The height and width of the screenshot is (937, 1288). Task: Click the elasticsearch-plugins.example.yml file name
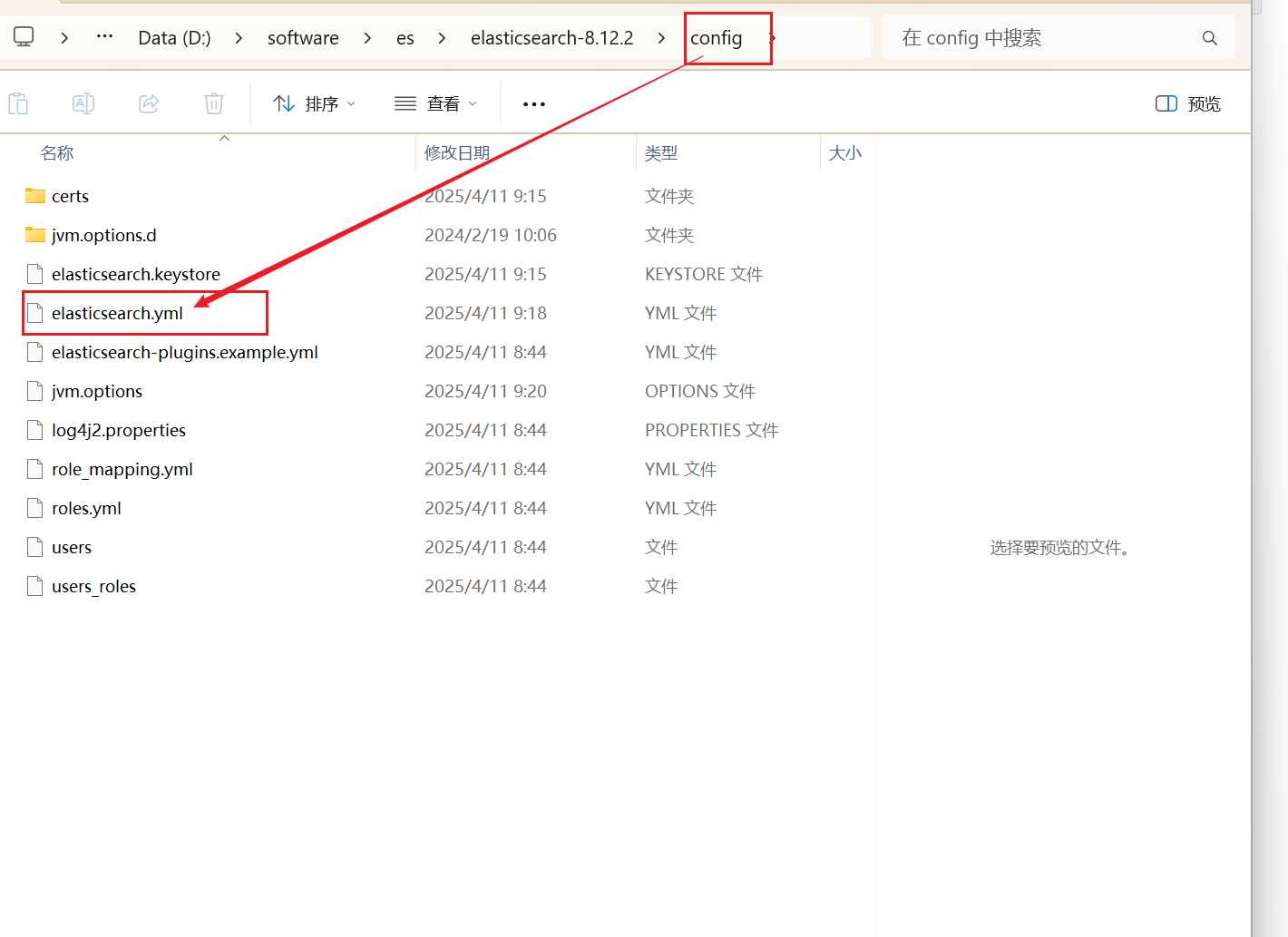coord(185,352)
